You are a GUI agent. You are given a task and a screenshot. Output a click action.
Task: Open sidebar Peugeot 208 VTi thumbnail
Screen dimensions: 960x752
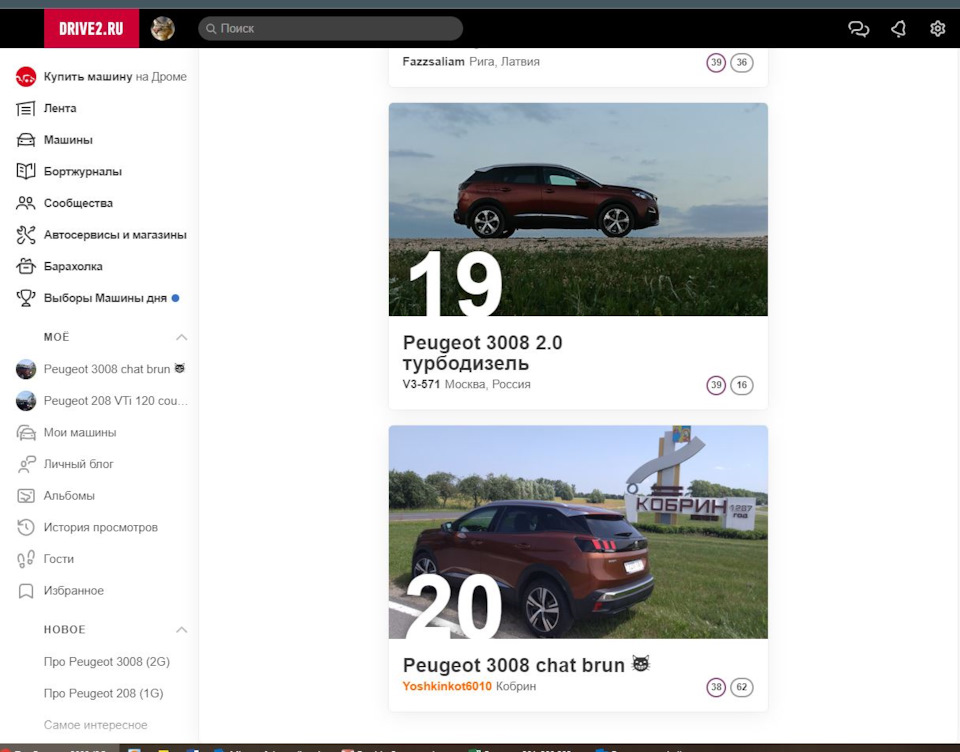(x=26, y=400)
